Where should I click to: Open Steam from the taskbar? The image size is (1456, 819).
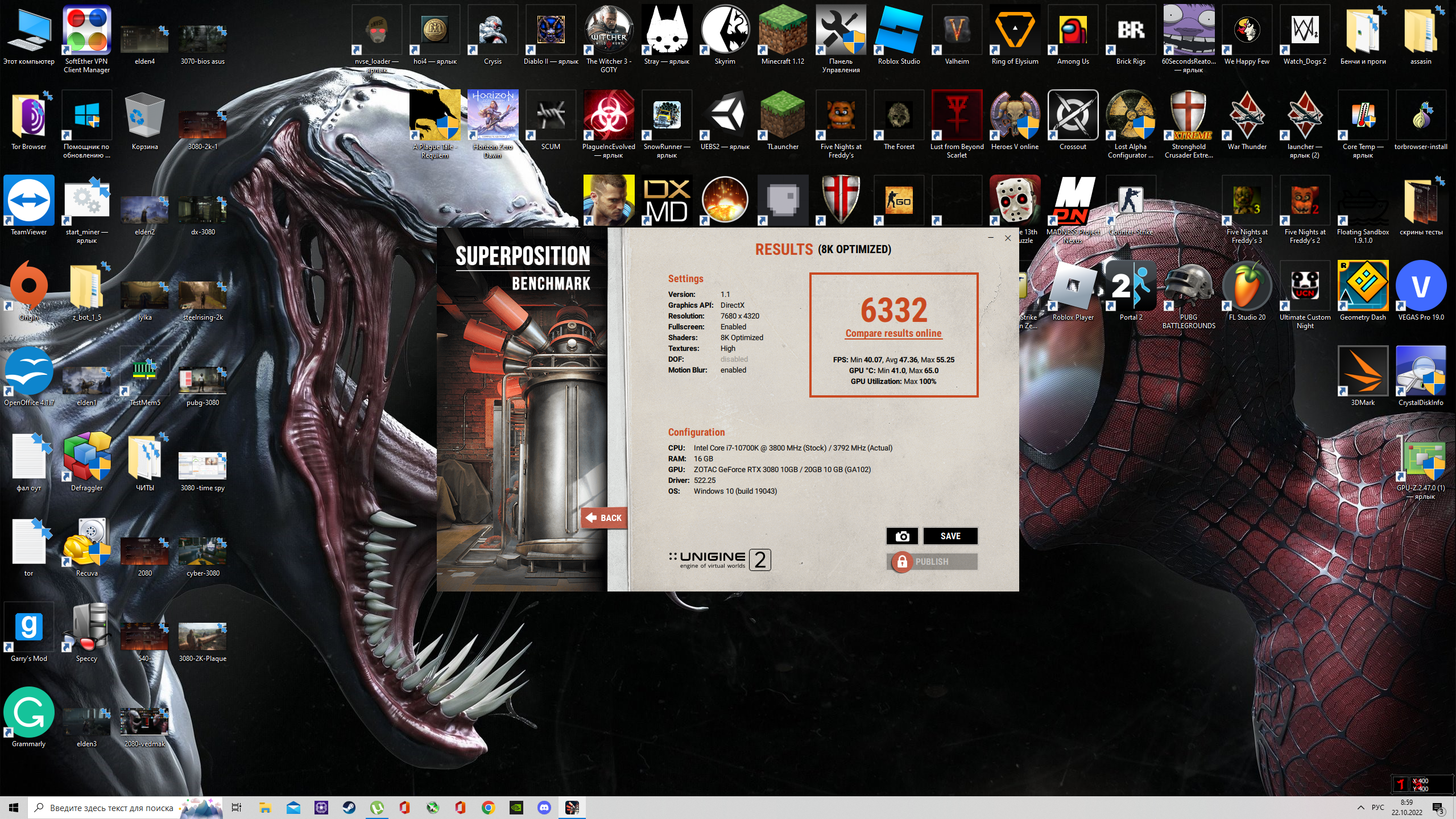click(x=349, y=807)
